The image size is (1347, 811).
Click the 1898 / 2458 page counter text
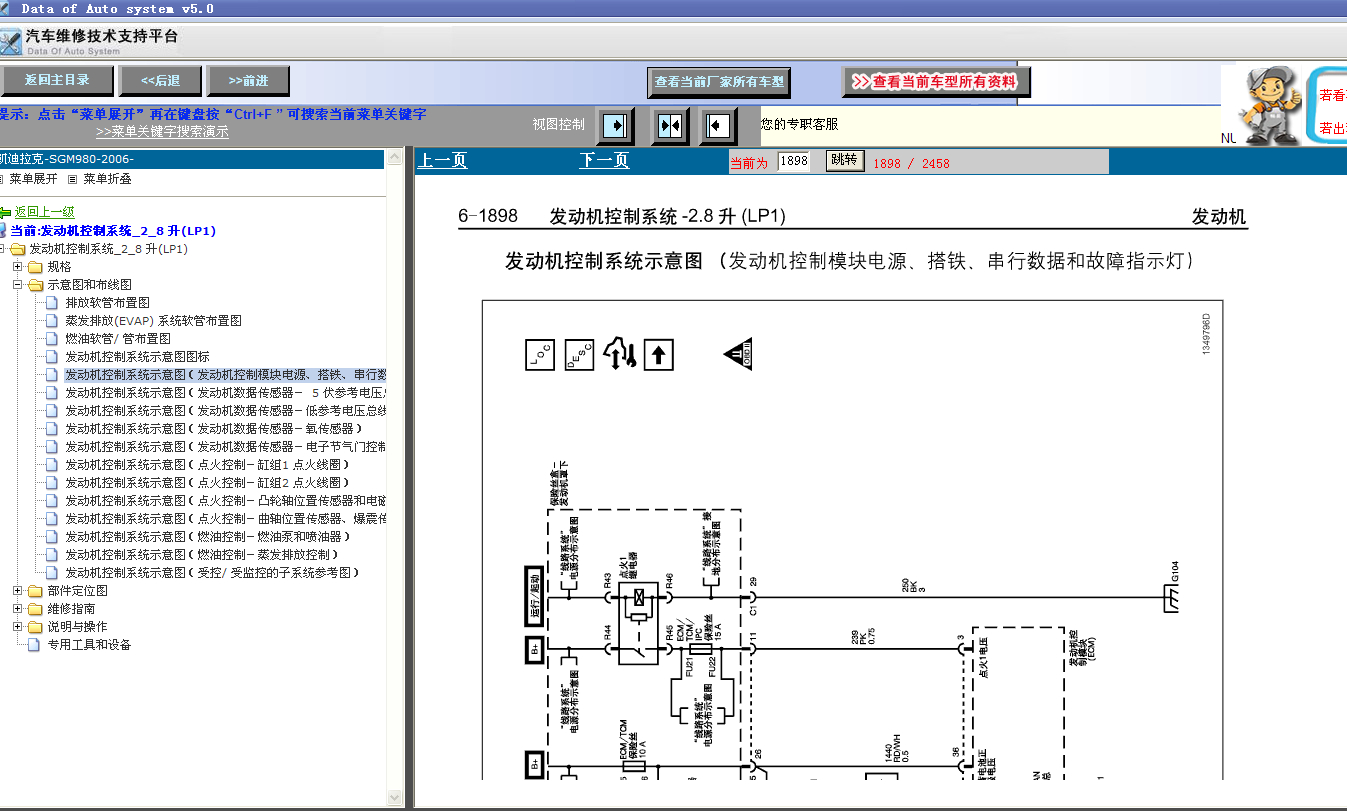point(911,163)
